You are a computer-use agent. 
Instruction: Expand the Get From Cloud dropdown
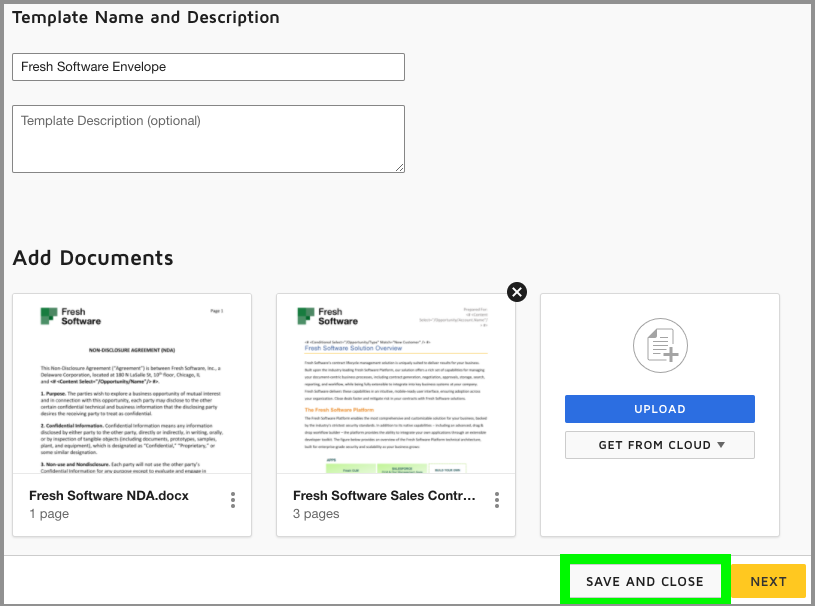tap(659, 445)
